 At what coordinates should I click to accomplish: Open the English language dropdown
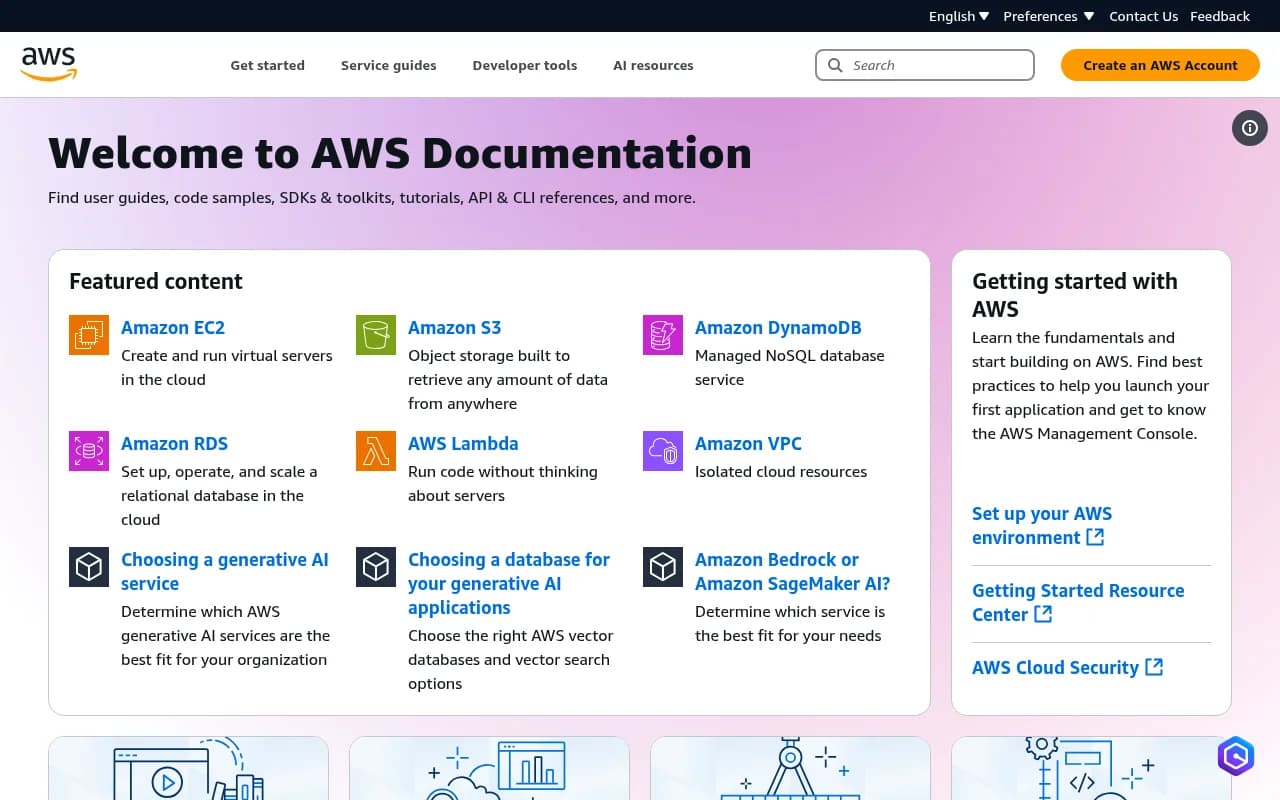click(x=957, y=16)
